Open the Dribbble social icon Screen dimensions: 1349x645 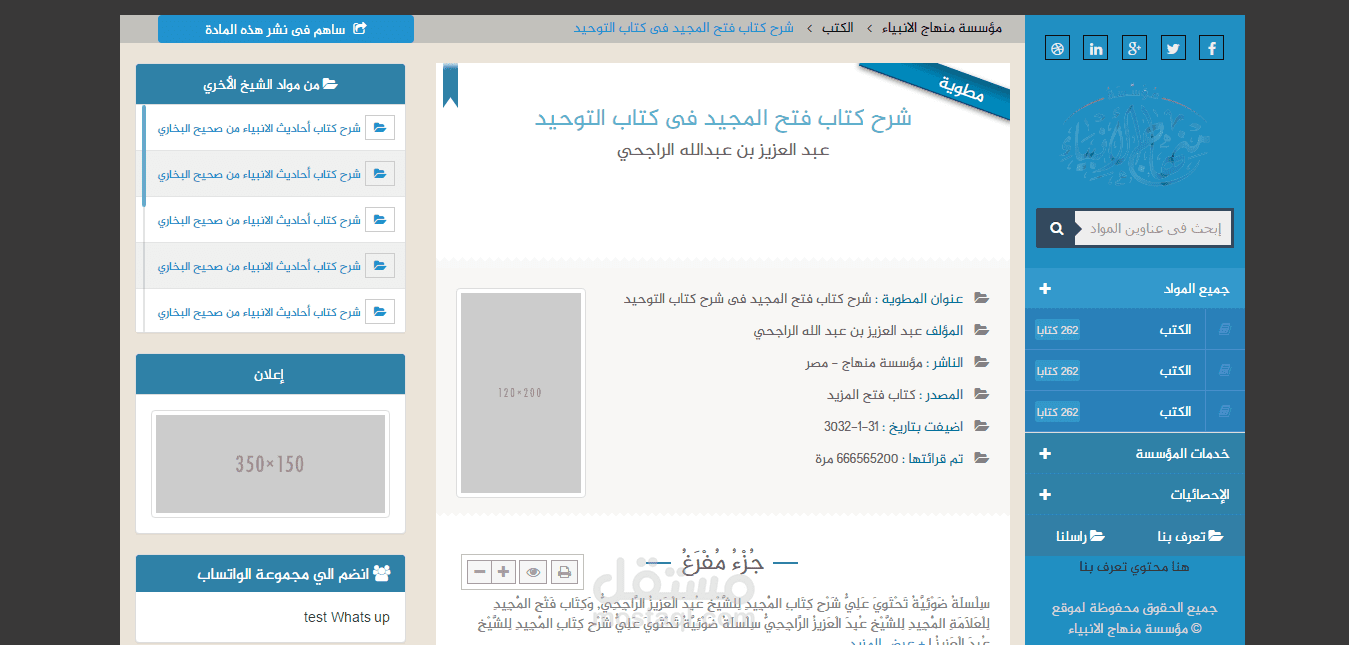(x=1058, y=48)
